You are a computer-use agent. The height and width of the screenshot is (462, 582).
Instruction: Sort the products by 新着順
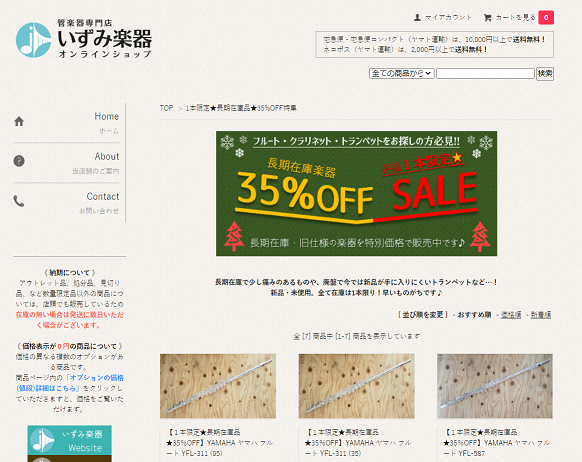pos(540,315)
